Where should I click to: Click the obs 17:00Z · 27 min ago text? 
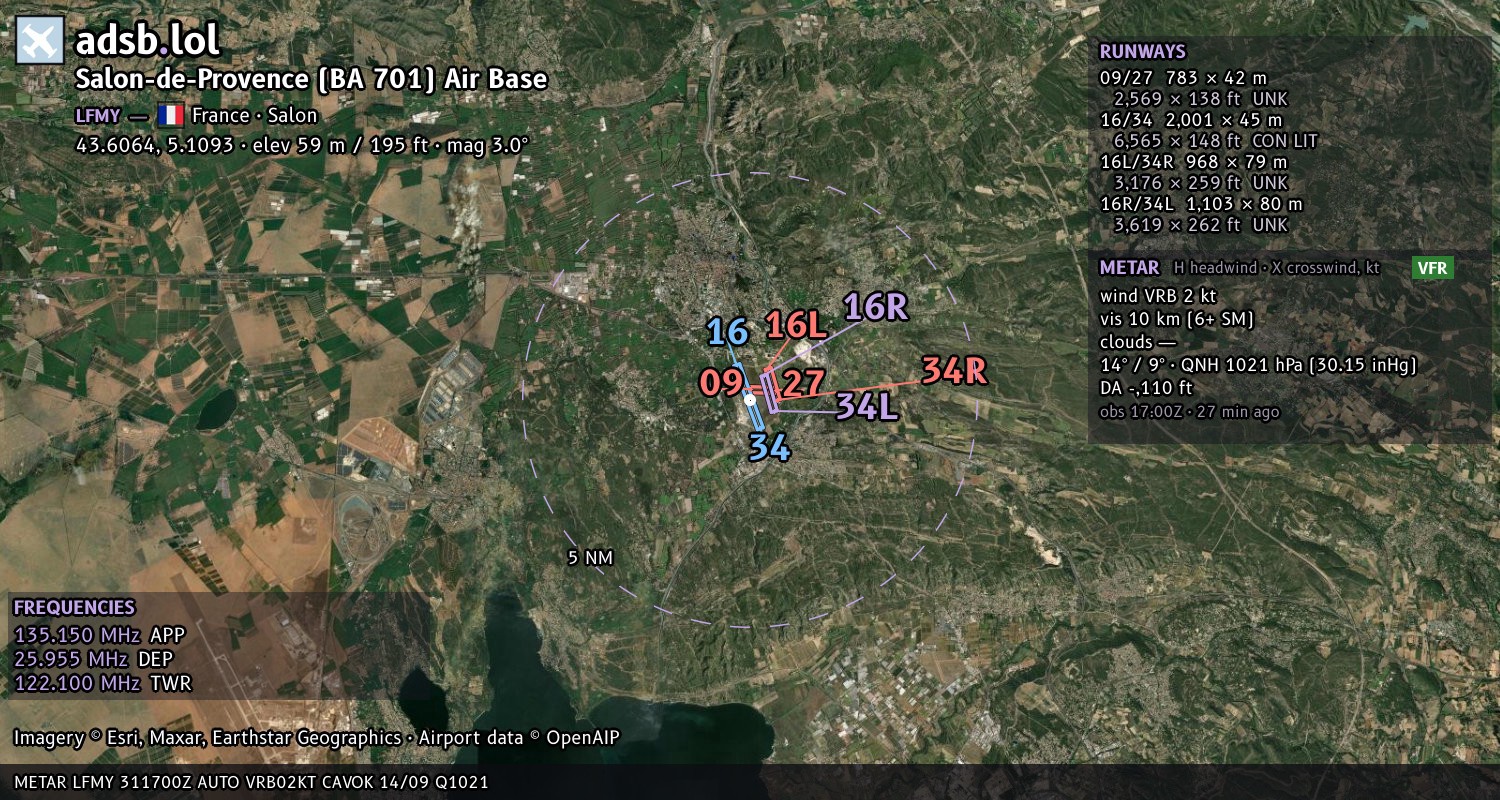click(1189, 411)
